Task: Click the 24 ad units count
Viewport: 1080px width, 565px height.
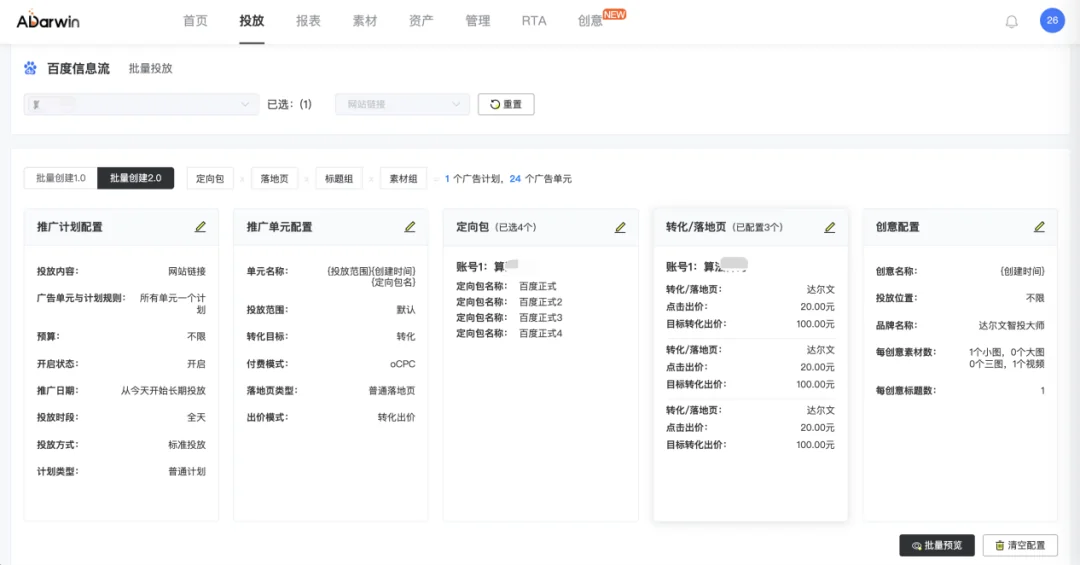Action: coord(515,178)
